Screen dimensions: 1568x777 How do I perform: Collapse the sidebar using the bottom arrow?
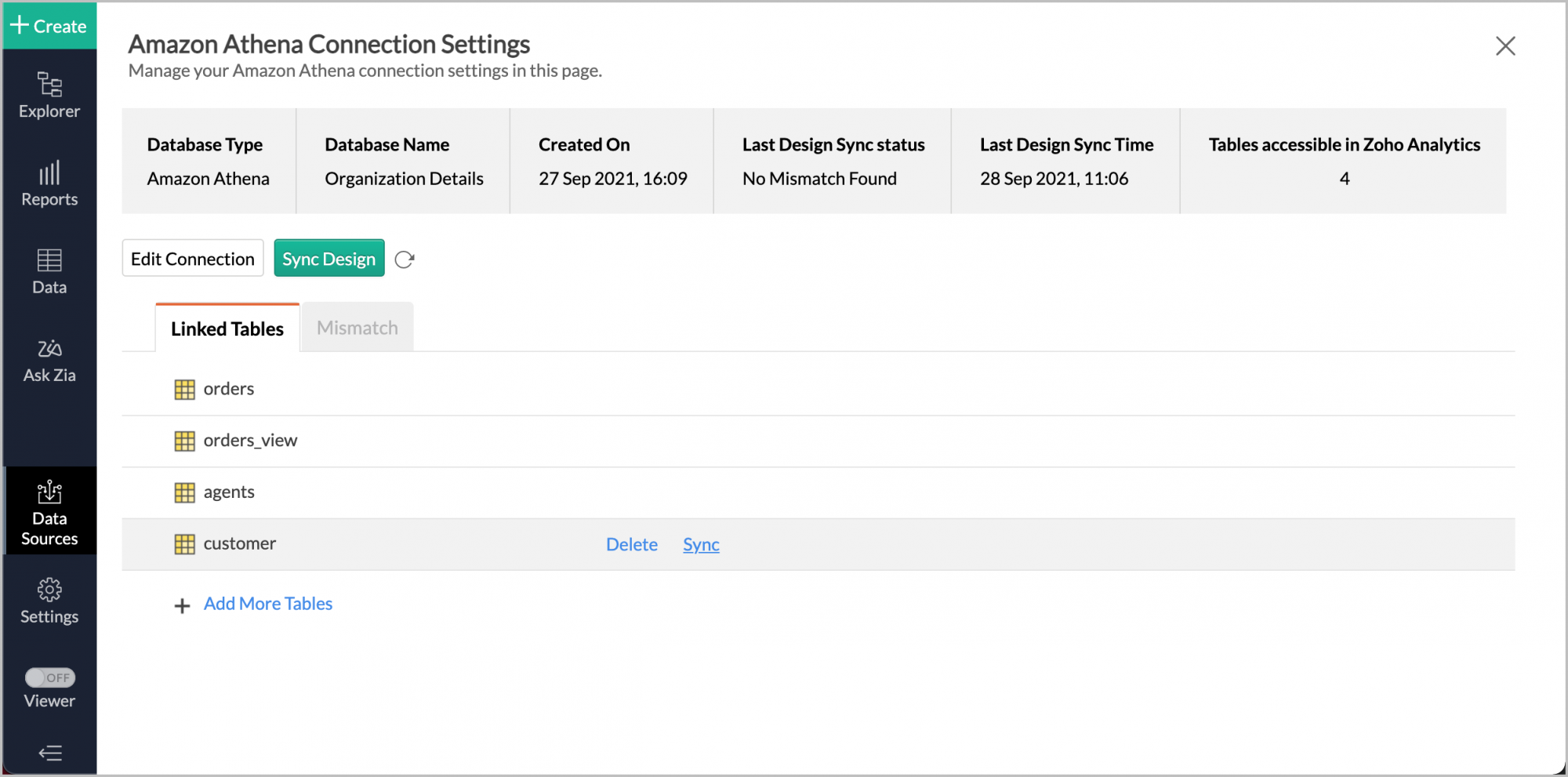(x=49, y=753)
